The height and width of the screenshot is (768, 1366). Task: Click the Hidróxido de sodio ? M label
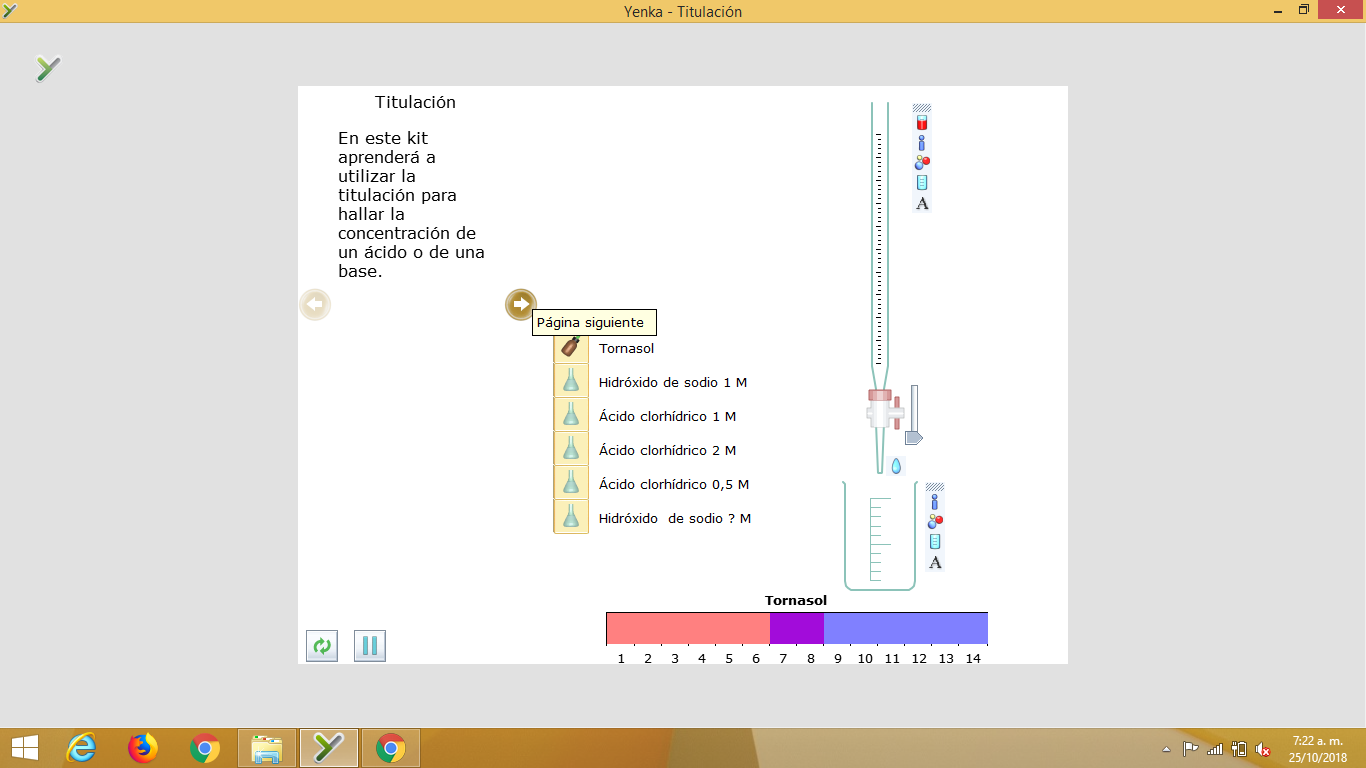coord(675,518)
